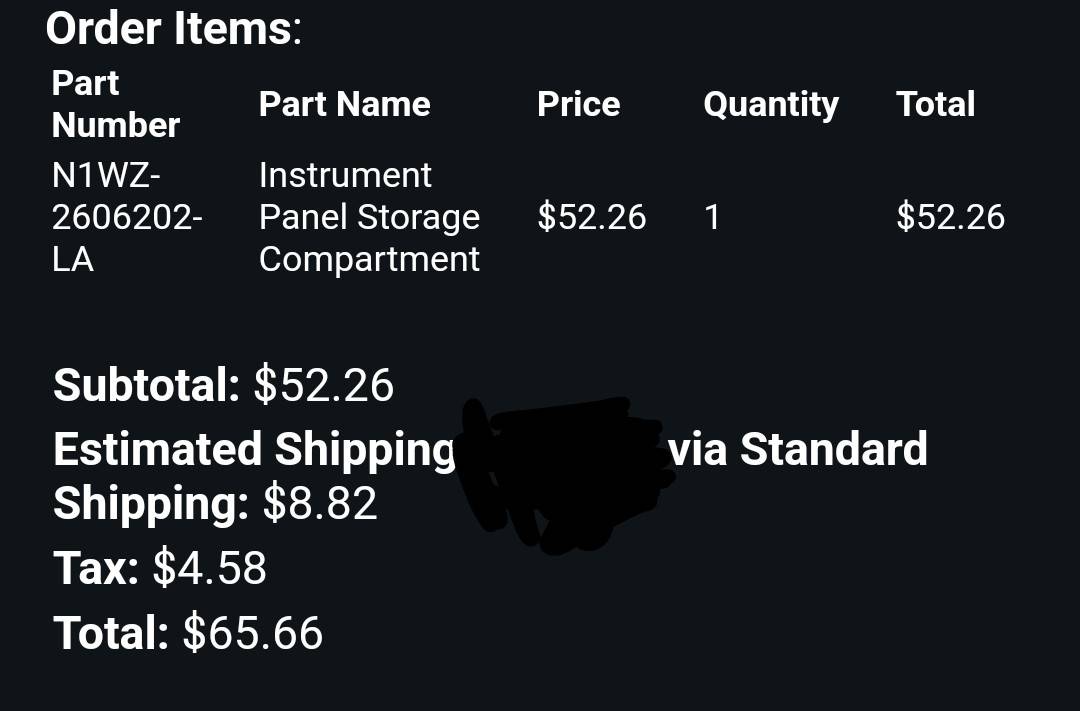
Task: Click the Estimated Shipping text
Action: (x=253, y=450)
